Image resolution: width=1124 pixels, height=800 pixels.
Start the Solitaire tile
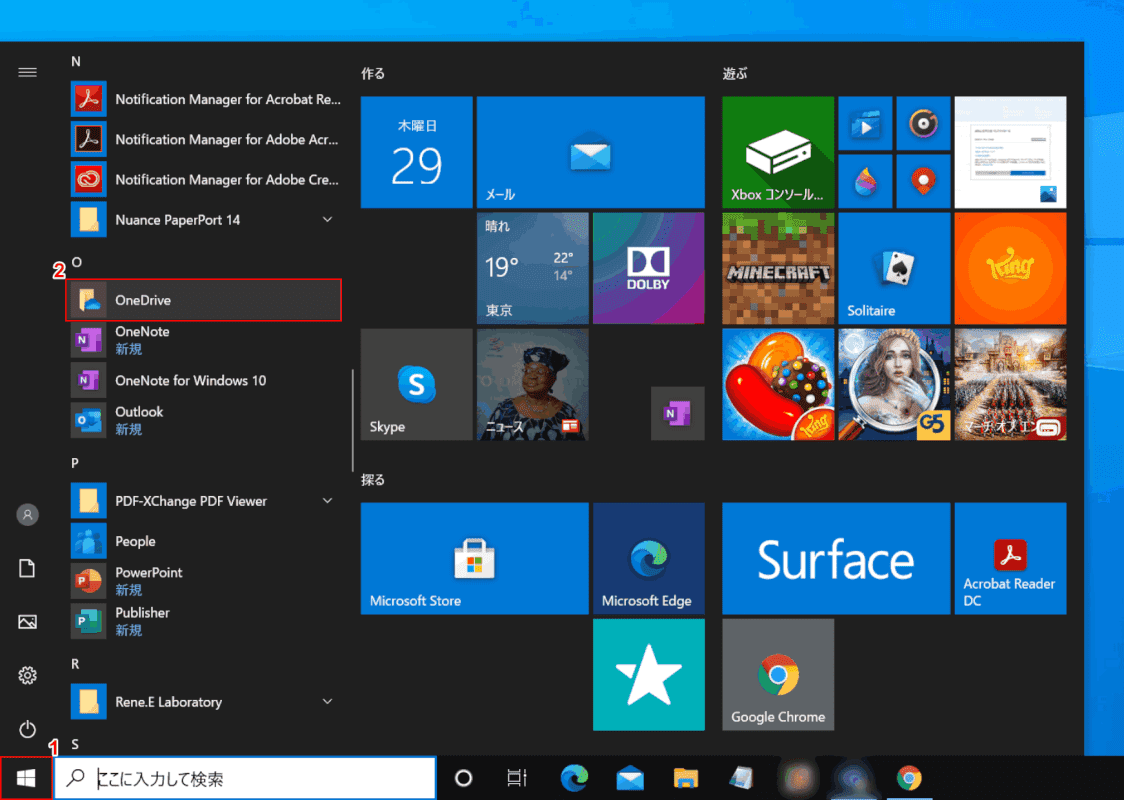[x=895, y=268]
